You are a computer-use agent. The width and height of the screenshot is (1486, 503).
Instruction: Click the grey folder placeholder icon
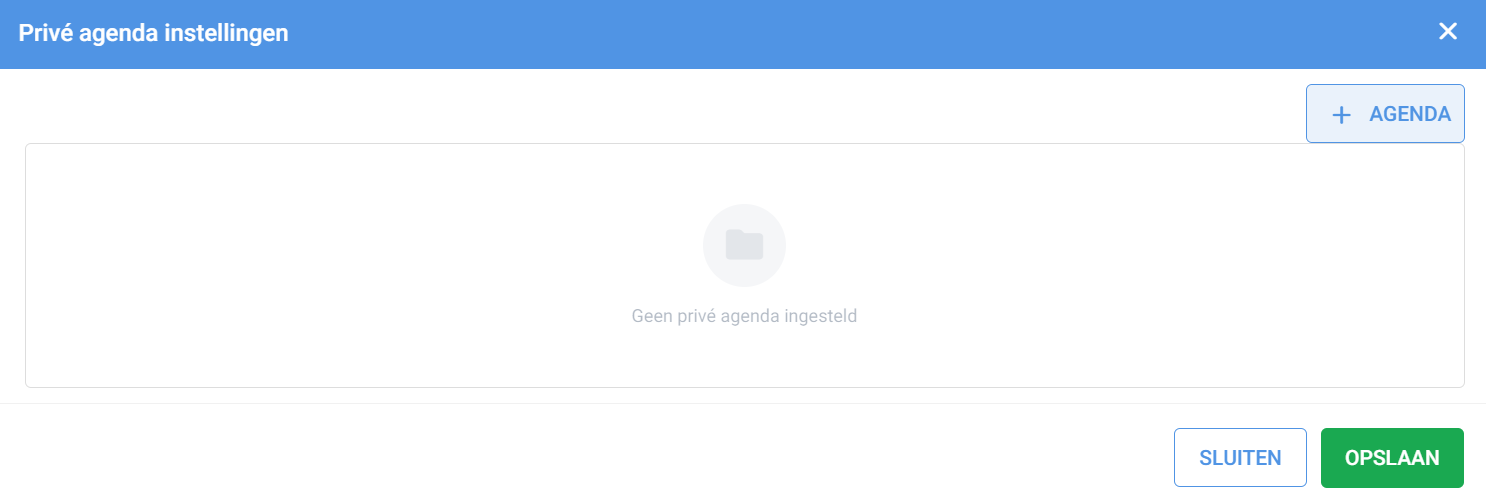(x=744, y=245)
